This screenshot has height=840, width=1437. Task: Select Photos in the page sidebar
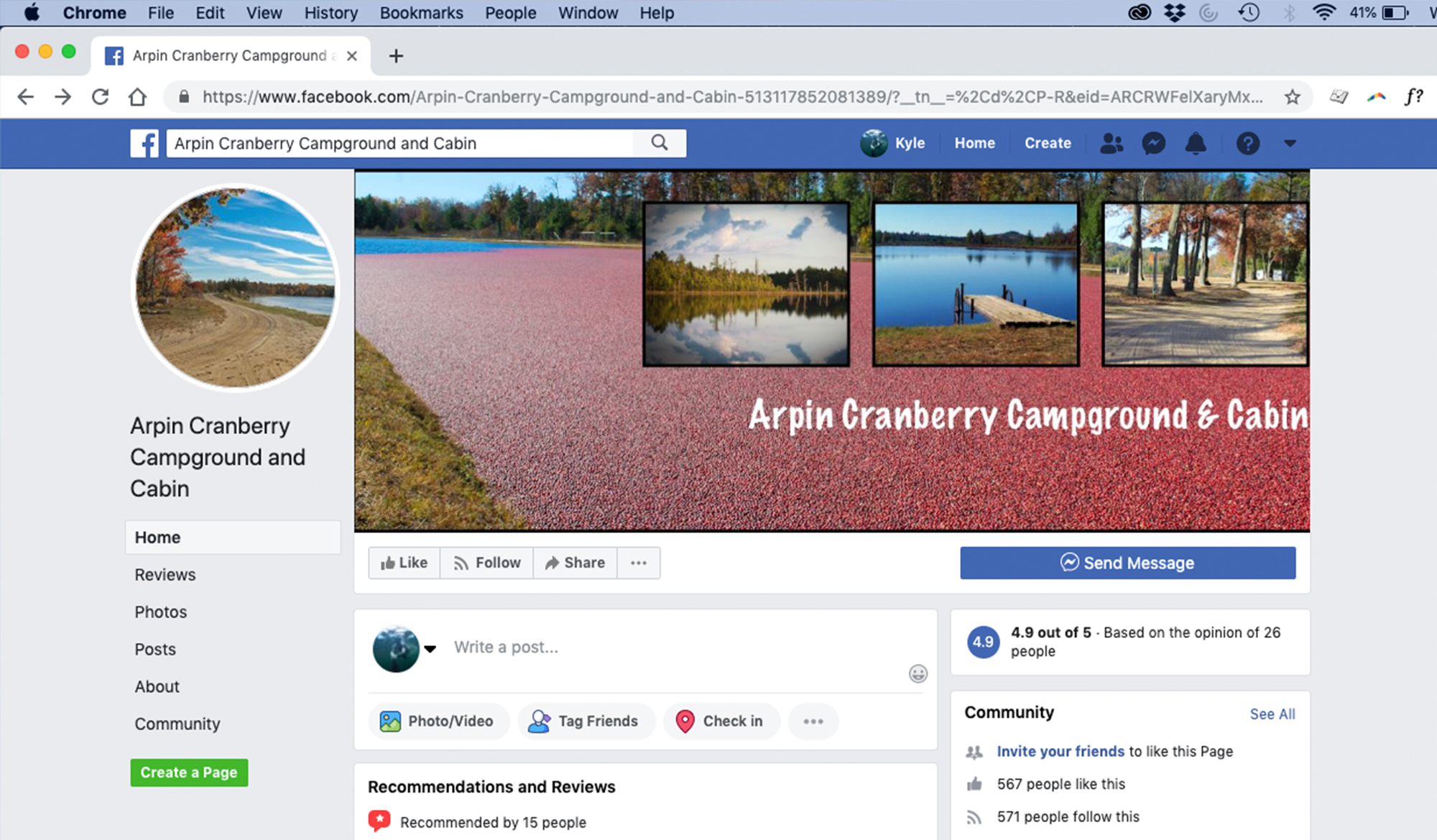point(160,612)
